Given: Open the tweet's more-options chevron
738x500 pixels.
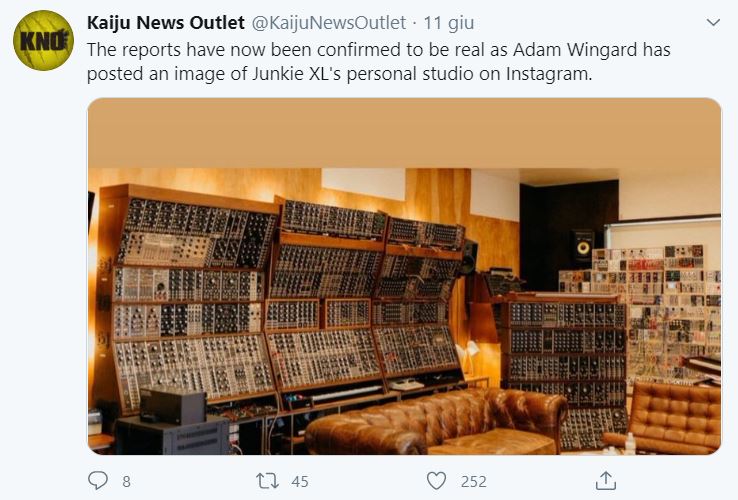Looking at the screenshot, I should point(714,22).
